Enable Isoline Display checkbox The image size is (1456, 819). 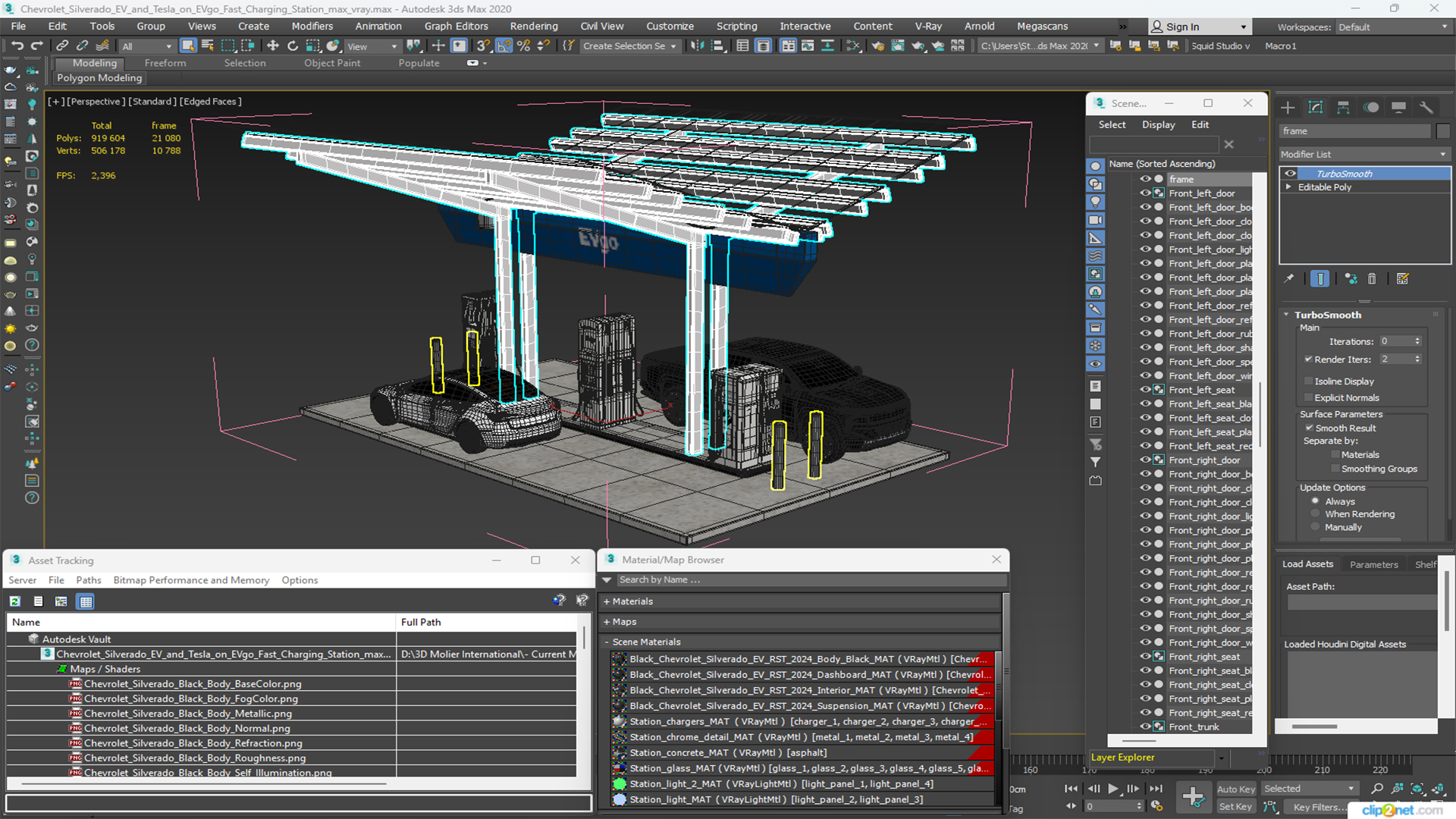pyautogui.click(x=1309, y=381)
